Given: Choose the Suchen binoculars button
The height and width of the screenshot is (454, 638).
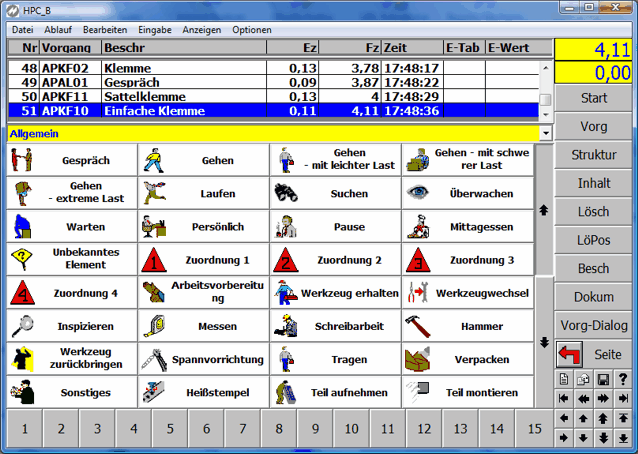Looking at the screenshot, I should [335, 193].
